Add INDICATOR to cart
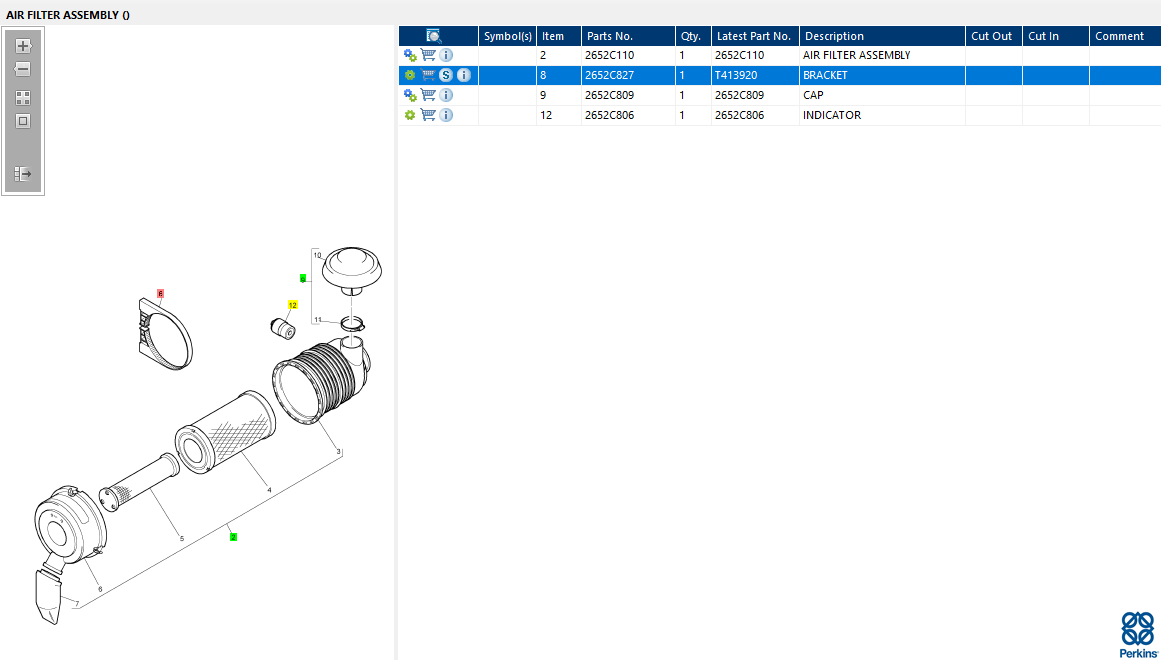 428,115
